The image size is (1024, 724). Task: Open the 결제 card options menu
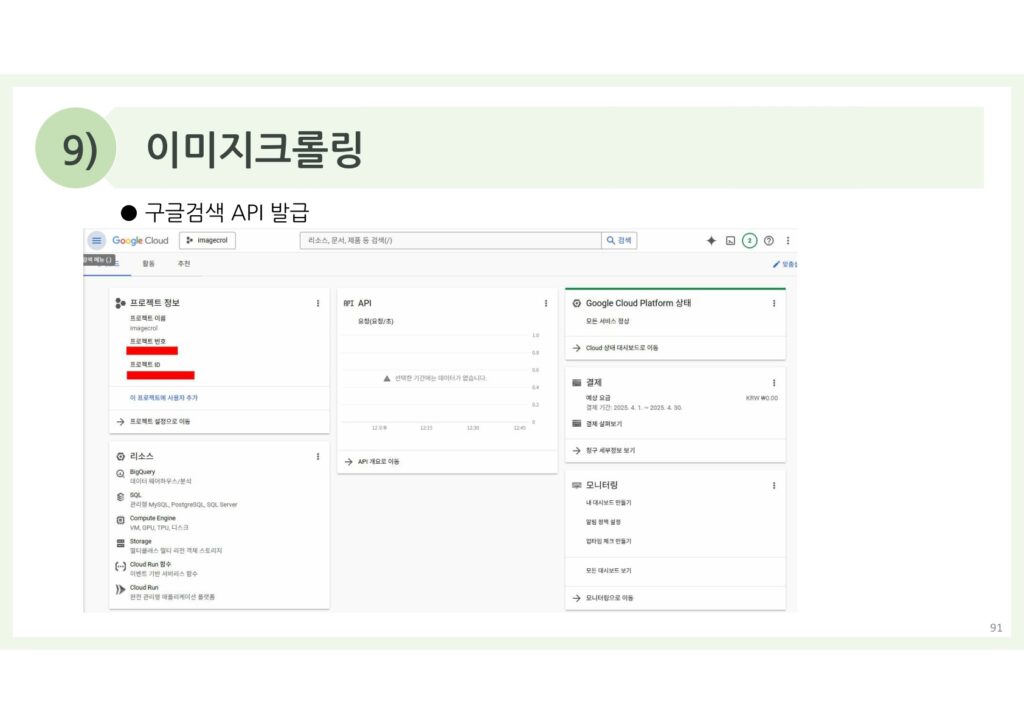coord(774,383)
